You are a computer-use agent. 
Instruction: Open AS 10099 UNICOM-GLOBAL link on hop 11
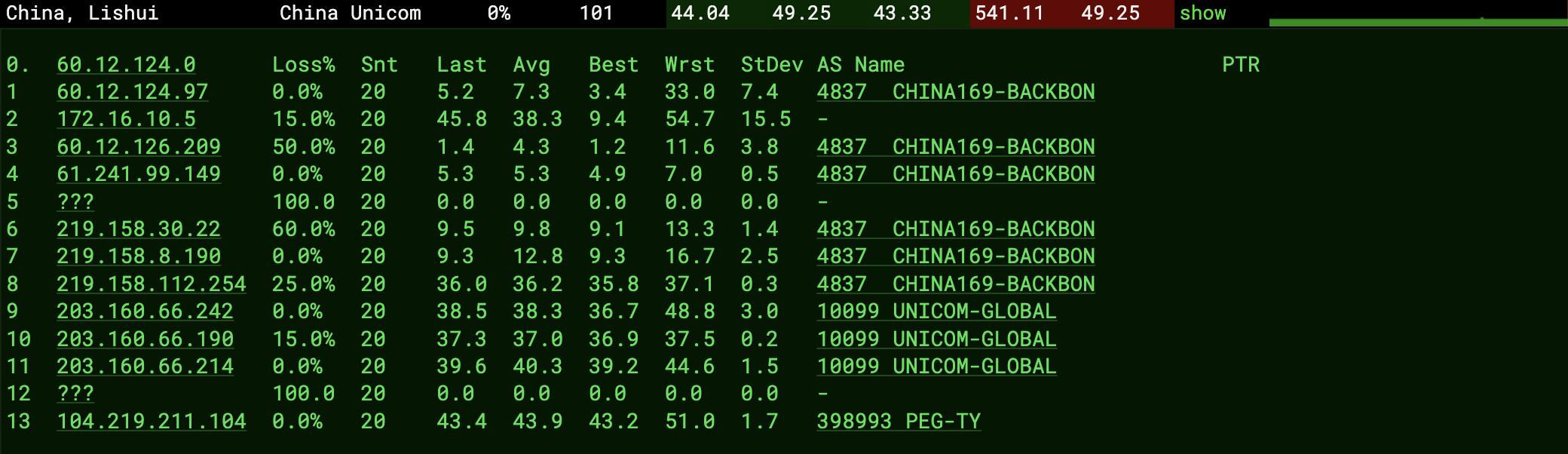pyautogui.click(x=936, y=367)
